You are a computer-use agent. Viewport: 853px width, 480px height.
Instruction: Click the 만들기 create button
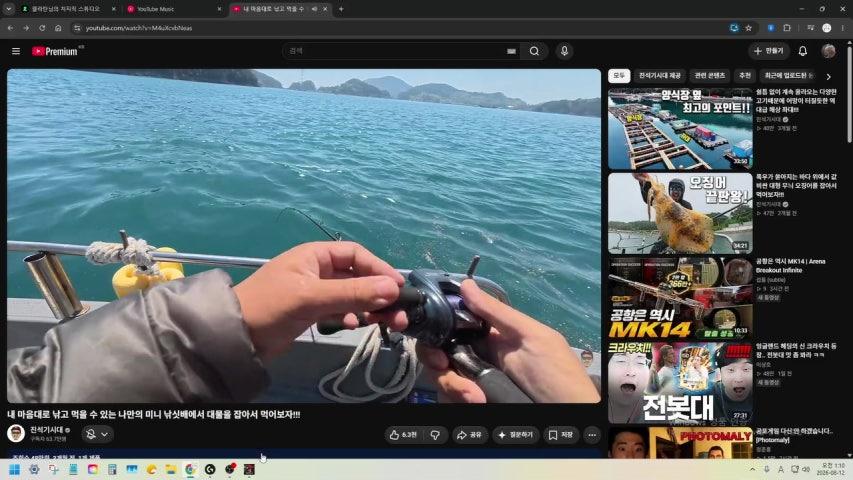click(x=768, y=51)
